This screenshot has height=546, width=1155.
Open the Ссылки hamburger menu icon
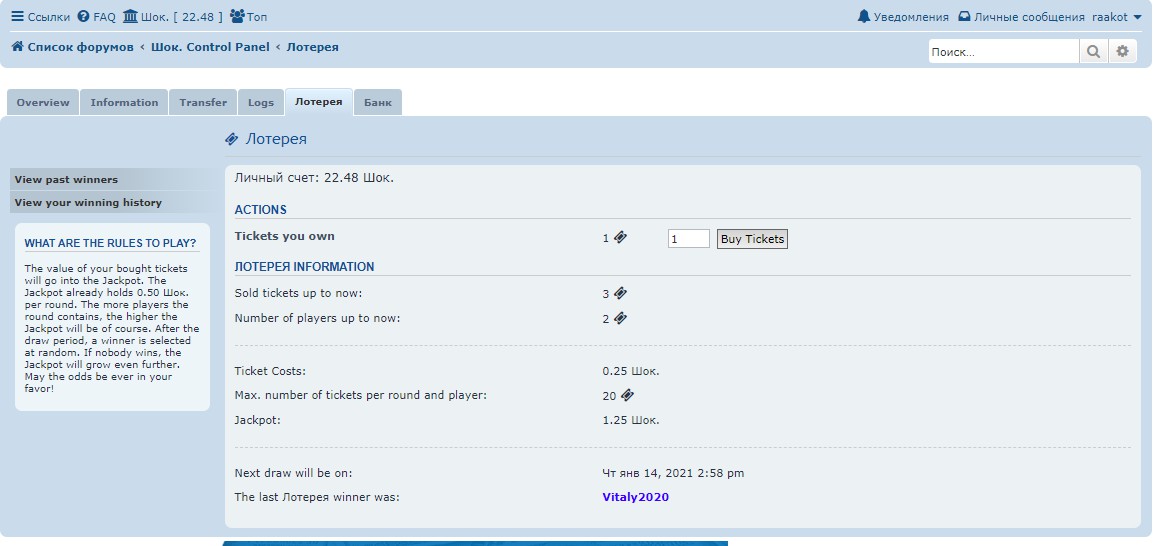(17, 17)
